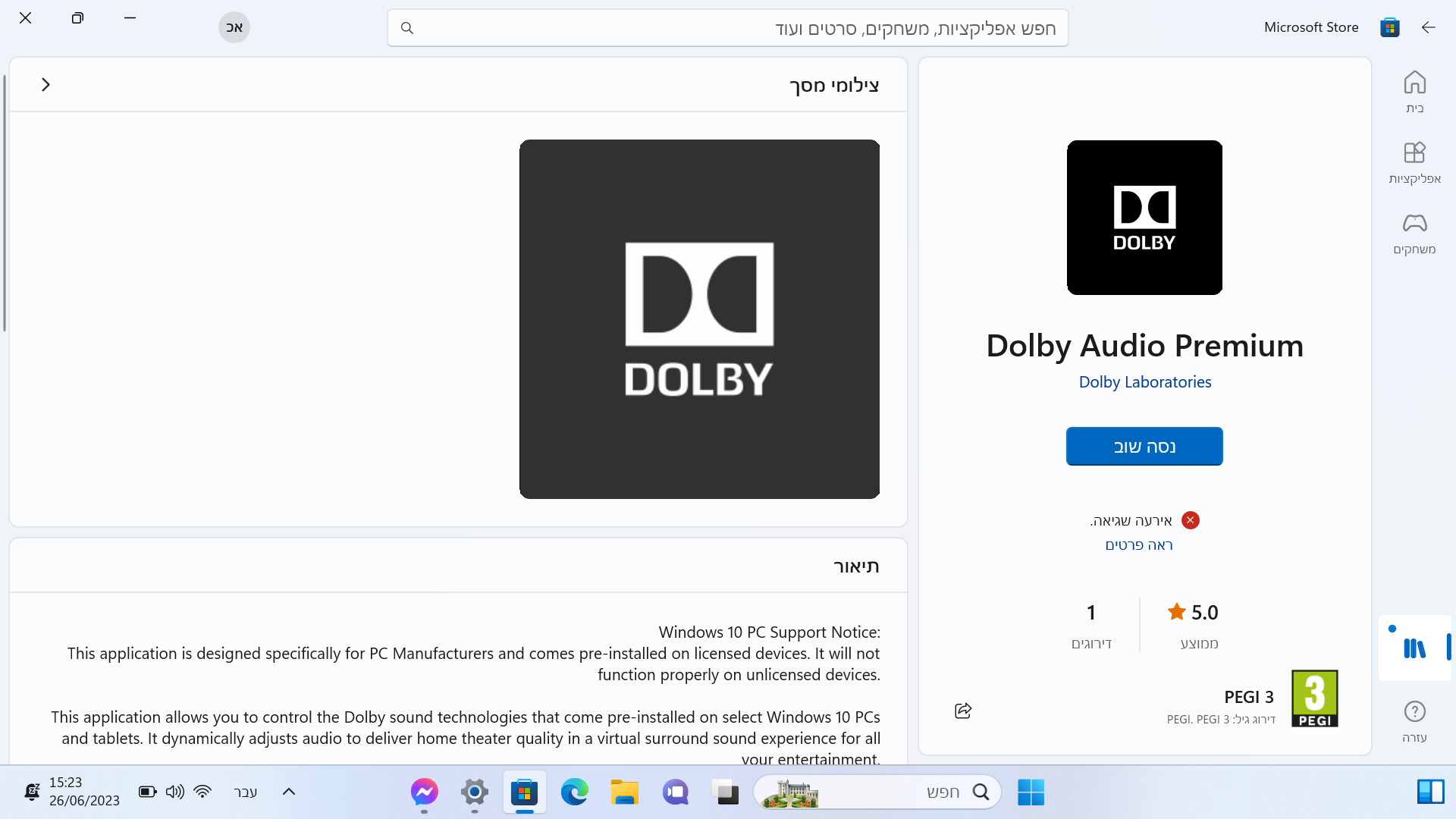Open the widgets icon in taskbar corner
This screenshot has height=819, width=1456.
[x=1430, y=792]
